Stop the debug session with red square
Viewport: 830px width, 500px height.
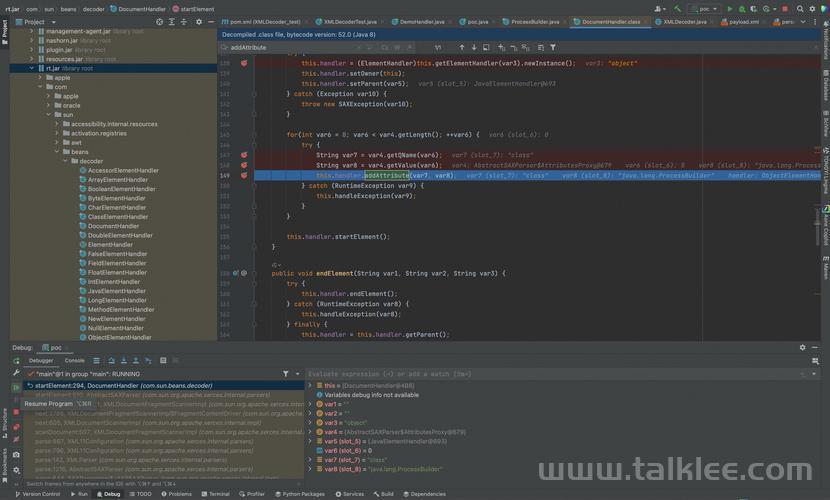16,412
